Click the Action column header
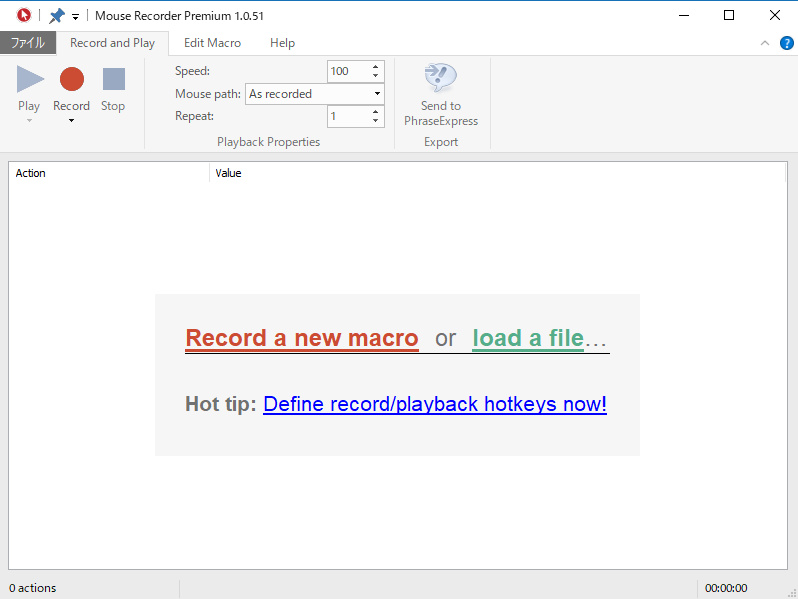 click(109, 173)
